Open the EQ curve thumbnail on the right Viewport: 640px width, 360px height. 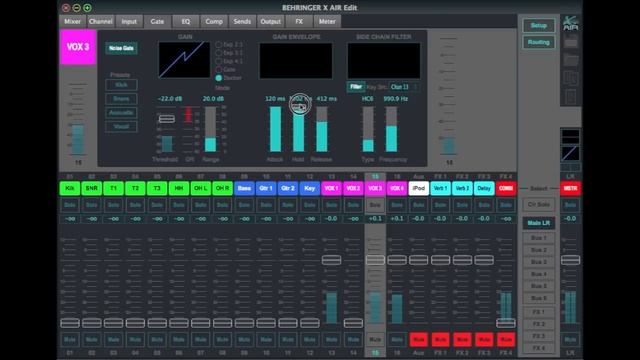point(570,136)
